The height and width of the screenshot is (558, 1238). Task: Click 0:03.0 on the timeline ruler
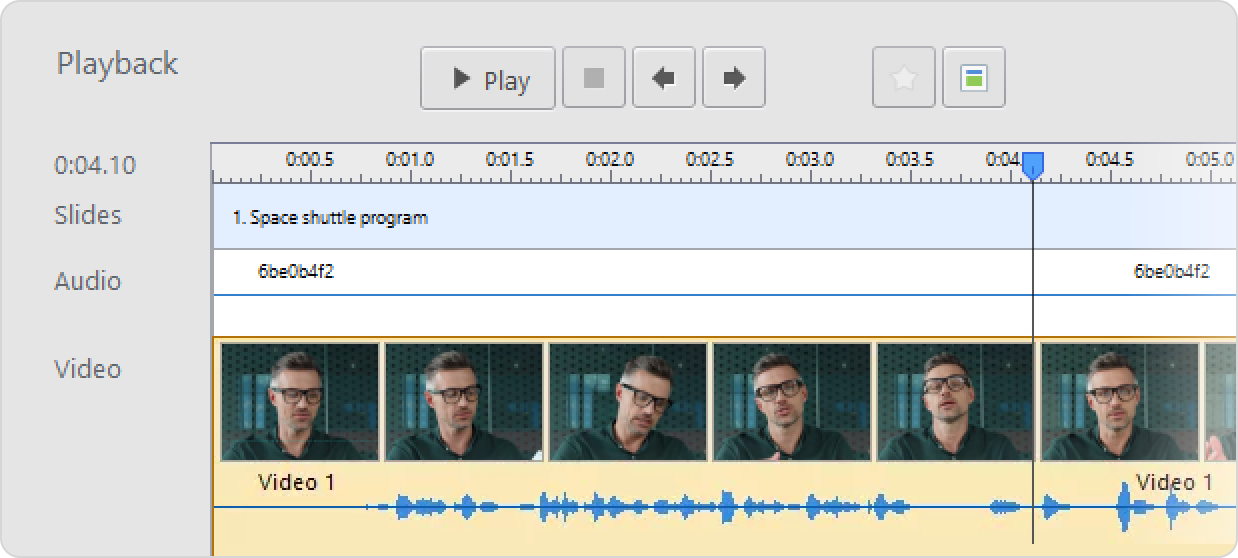click(x=810, y=159)
